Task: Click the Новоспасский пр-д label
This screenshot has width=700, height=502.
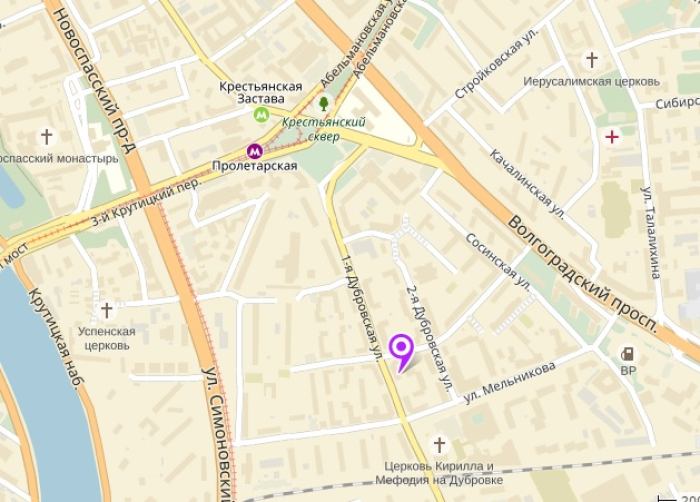Action: [94, 80]
